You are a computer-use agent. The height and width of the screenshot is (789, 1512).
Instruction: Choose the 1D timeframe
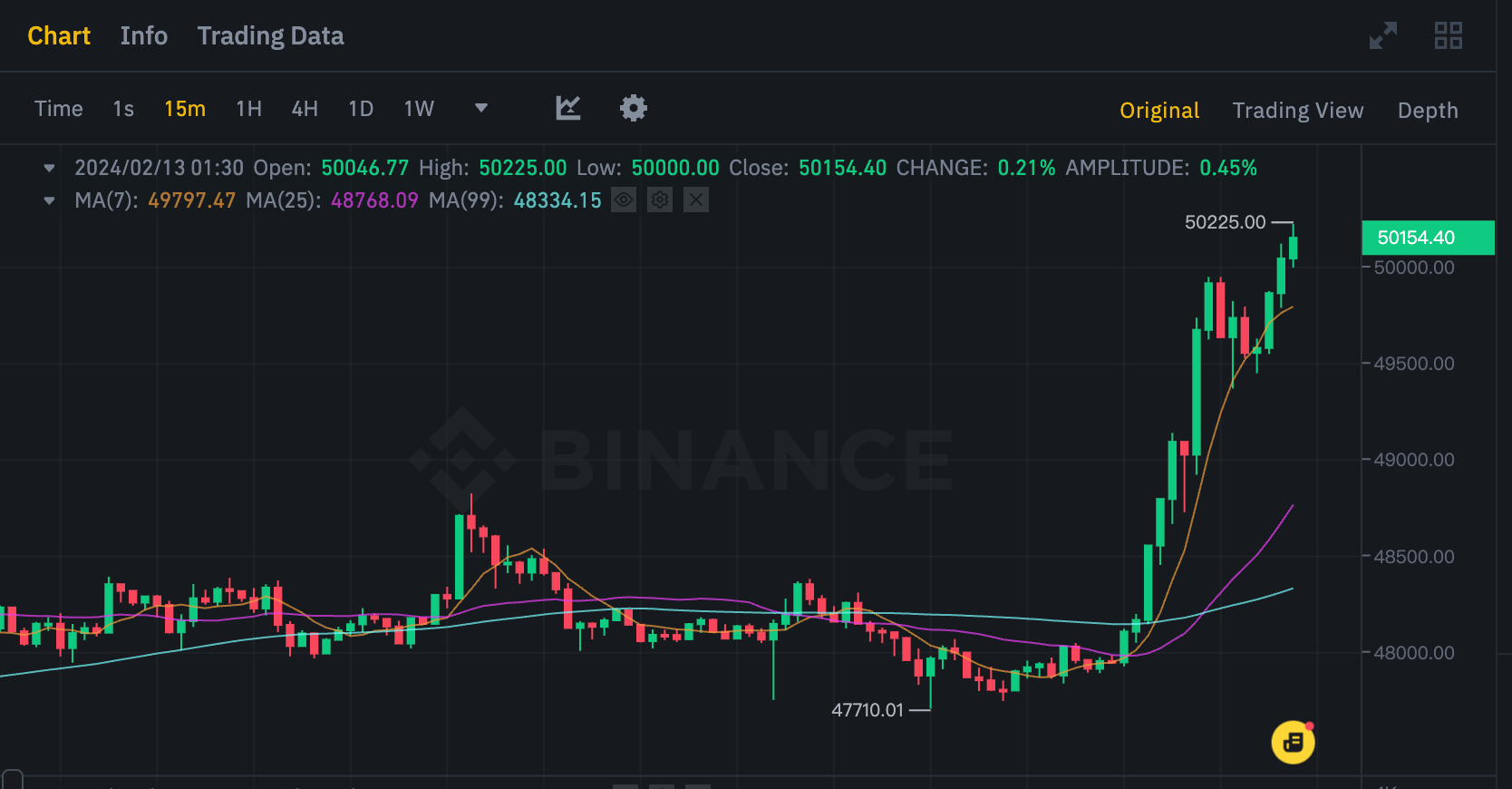(361, 110)
